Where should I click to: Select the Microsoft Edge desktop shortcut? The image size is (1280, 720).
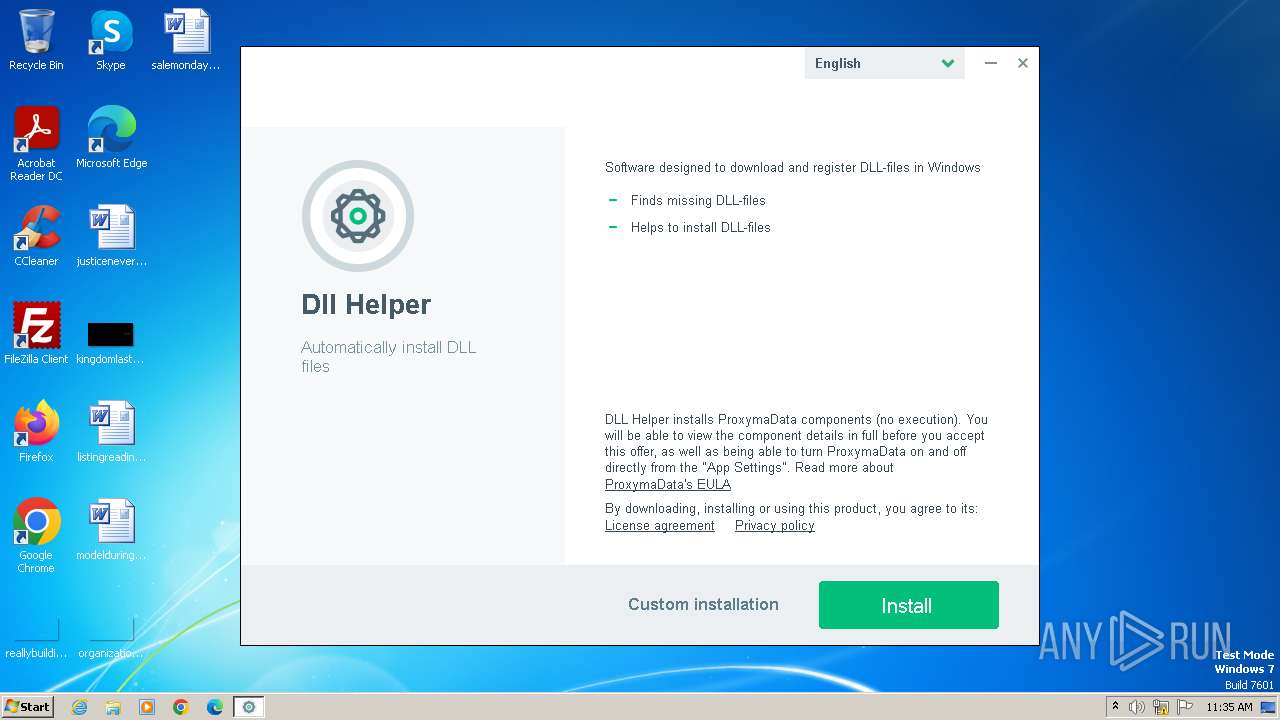111,138
